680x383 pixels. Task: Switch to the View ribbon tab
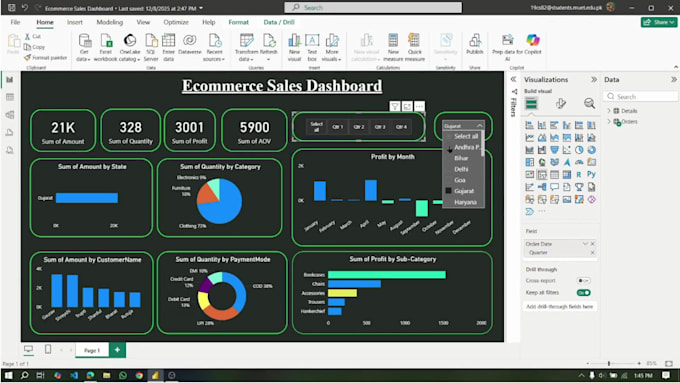pyautogui.click(x=143, y=22)
